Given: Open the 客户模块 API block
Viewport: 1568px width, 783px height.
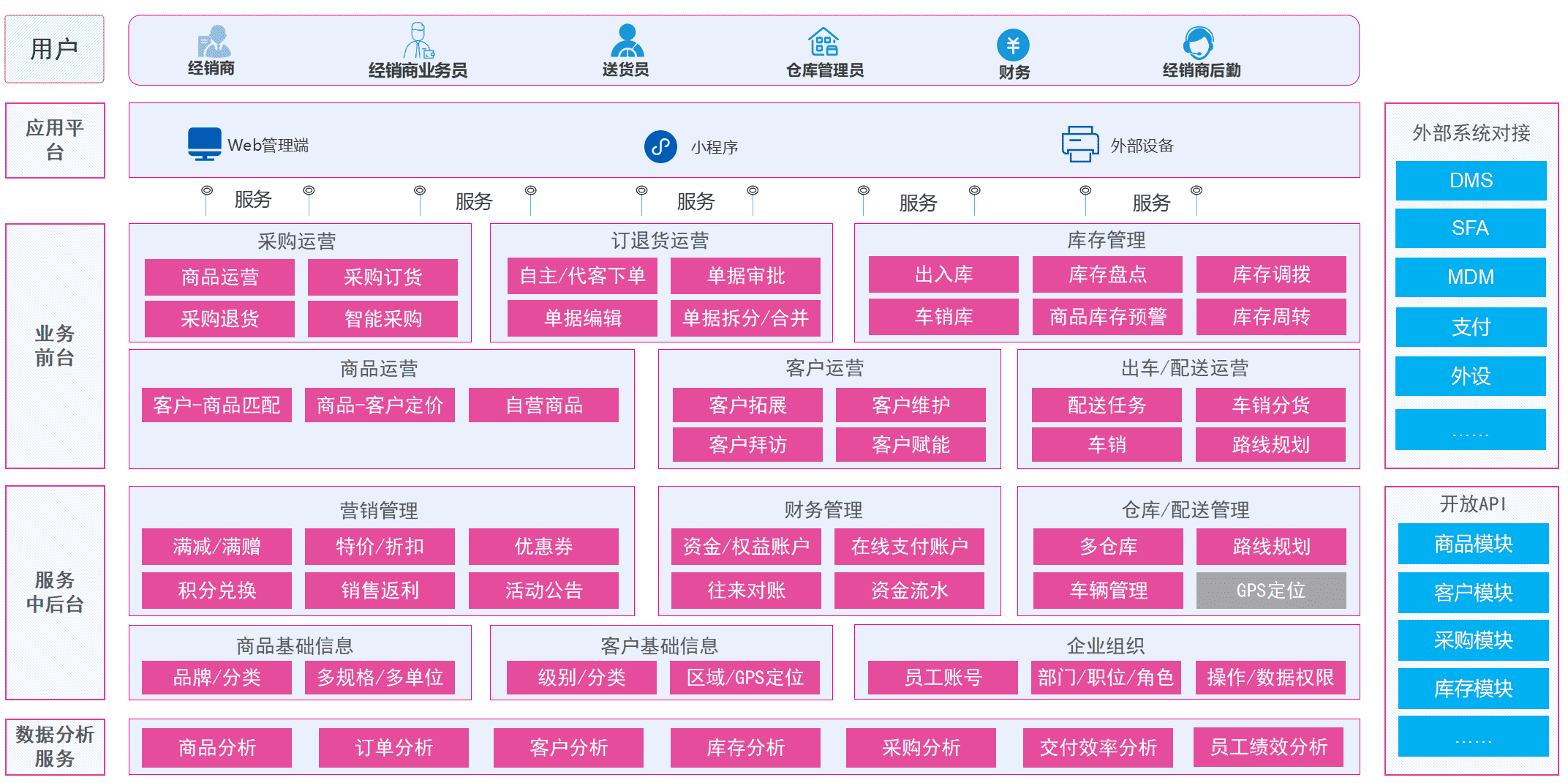Looking at the screenshot, I should pos(1473,593).
